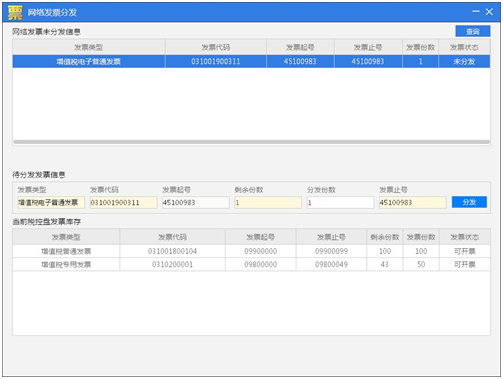Click the yellow 票 application icon
This screenshot has width=503, height=379.
15,13
